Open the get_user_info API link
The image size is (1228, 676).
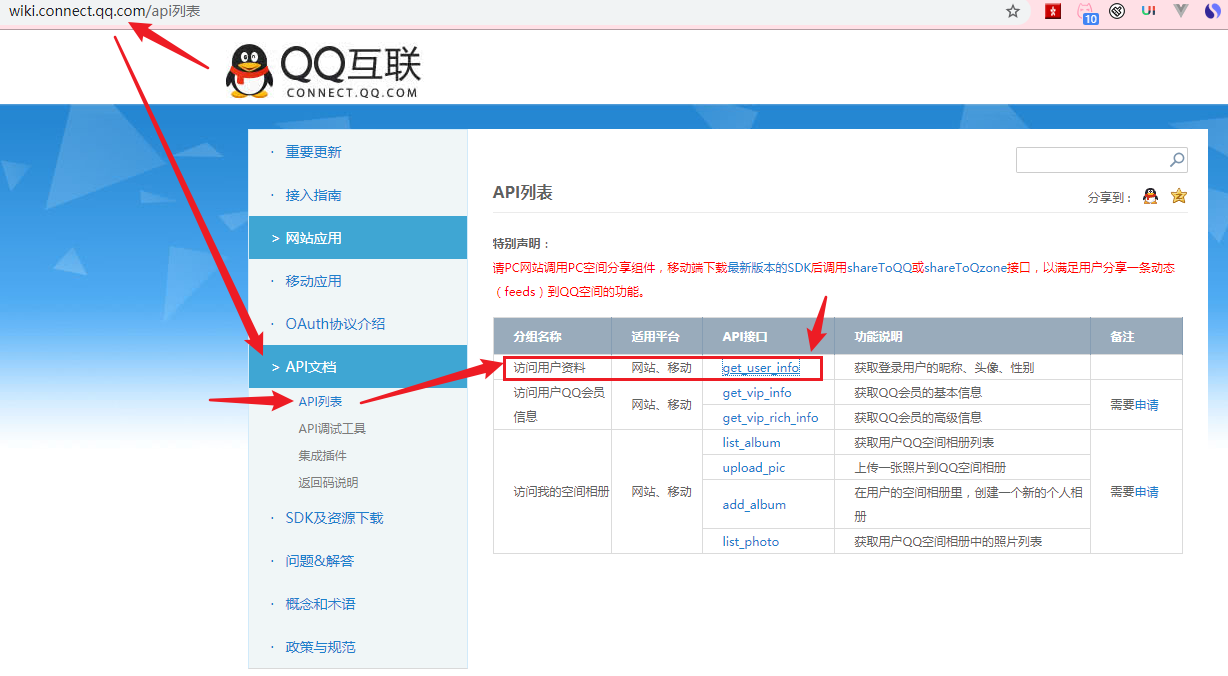click(762, 367)
